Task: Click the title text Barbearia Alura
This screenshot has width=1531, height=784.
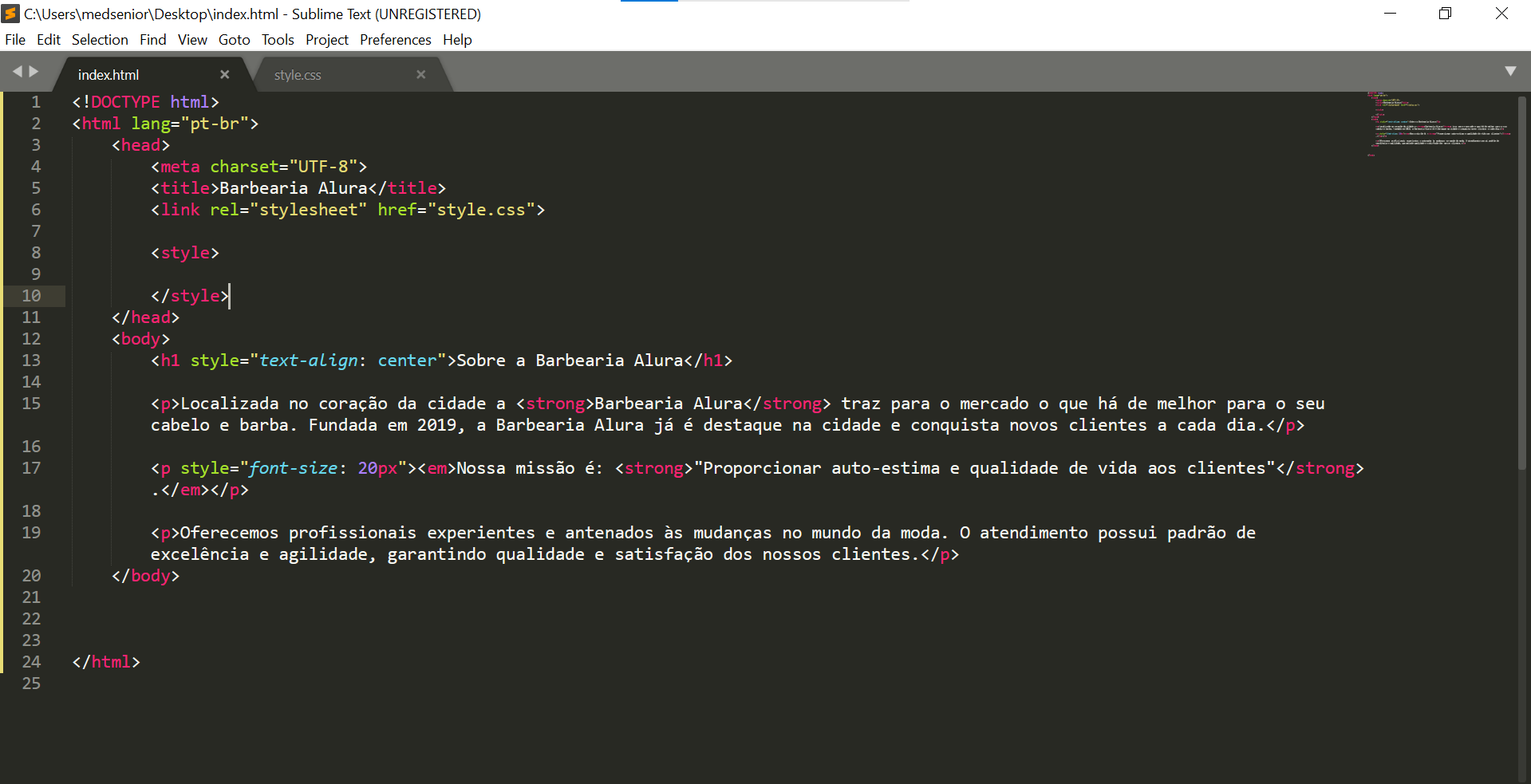Action: pyautogui.click(x=294, y=188)
